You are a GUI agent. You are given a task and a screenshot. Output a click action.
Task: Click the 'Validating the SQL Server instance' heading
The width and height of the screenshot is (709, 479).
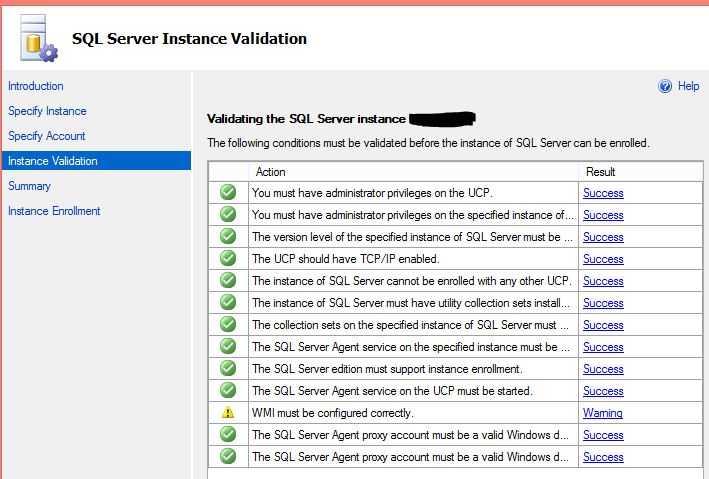[x=306, y=119]
